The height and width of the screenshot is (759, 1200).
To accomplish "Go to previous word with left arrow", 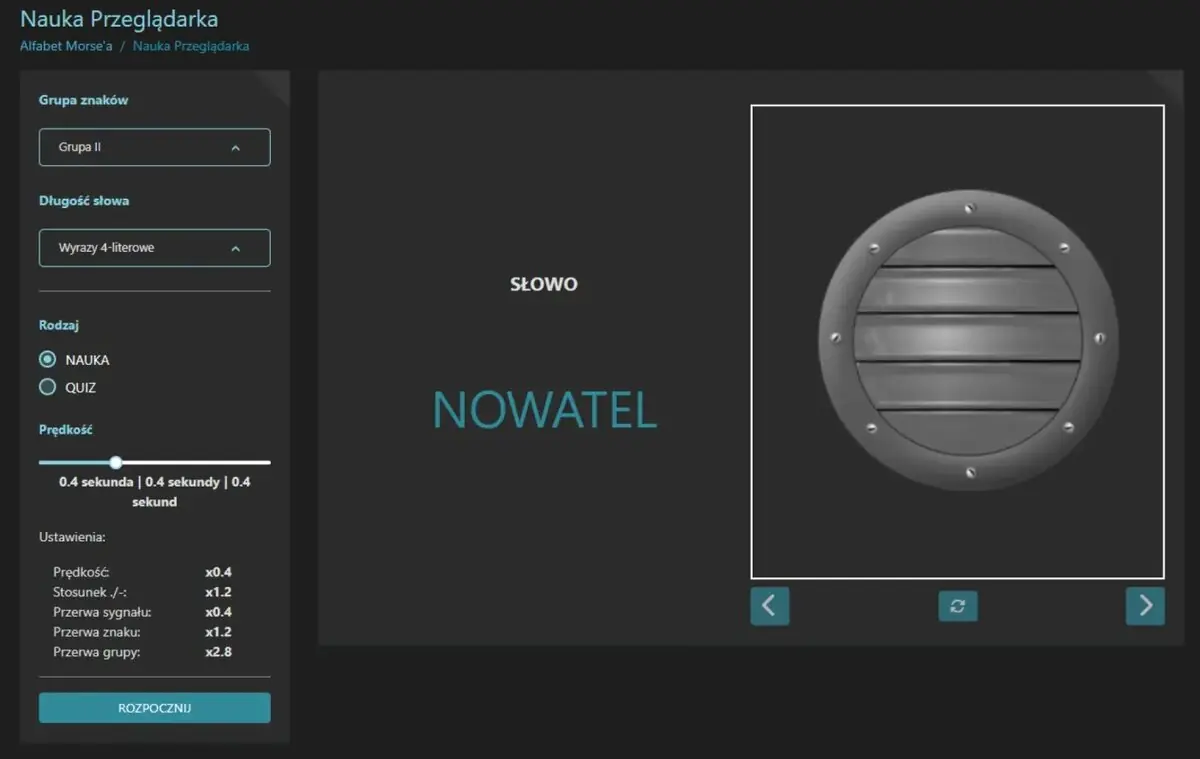I will click(x=770, y=606).
